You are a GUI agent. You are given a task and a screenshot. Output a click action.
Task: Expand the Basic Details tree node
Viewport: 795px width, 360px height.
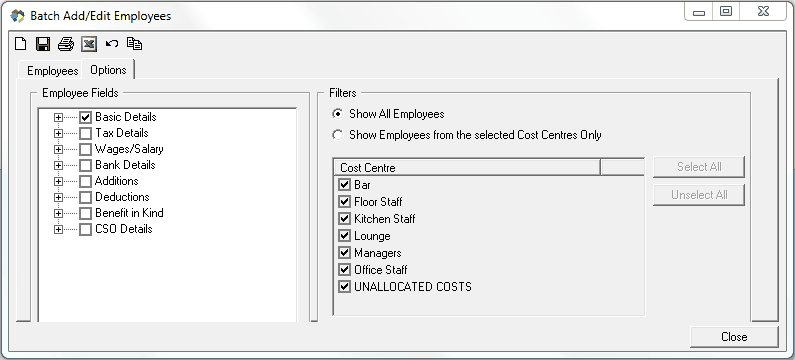58,117
